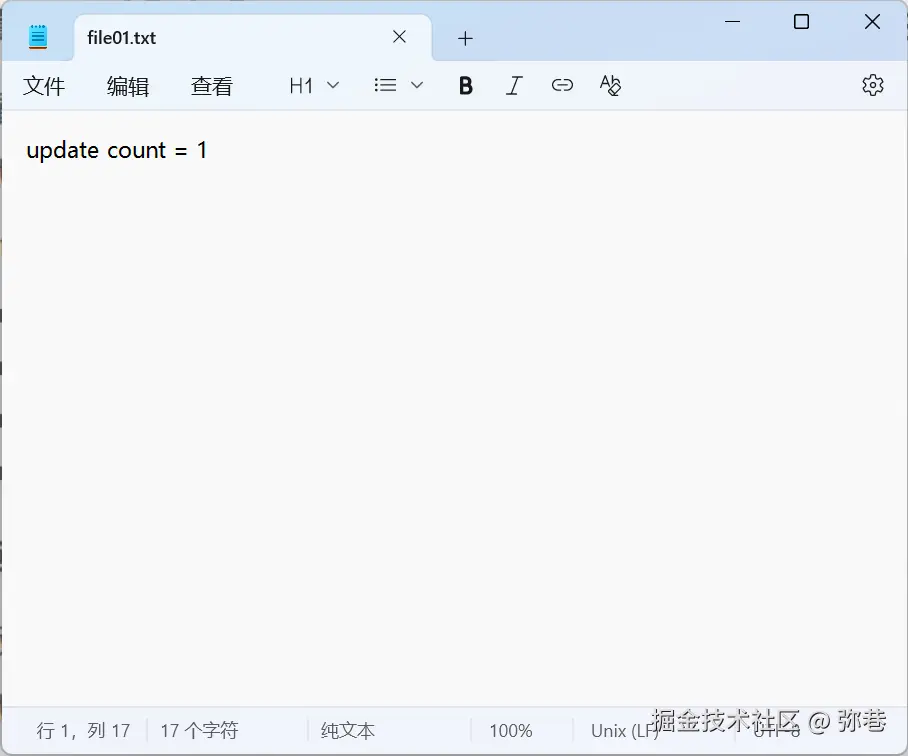The height and width of the screenshot is (756, 908).
Task: Close the Notepad window
Action: pyautogui.click(x=872, y=22)
